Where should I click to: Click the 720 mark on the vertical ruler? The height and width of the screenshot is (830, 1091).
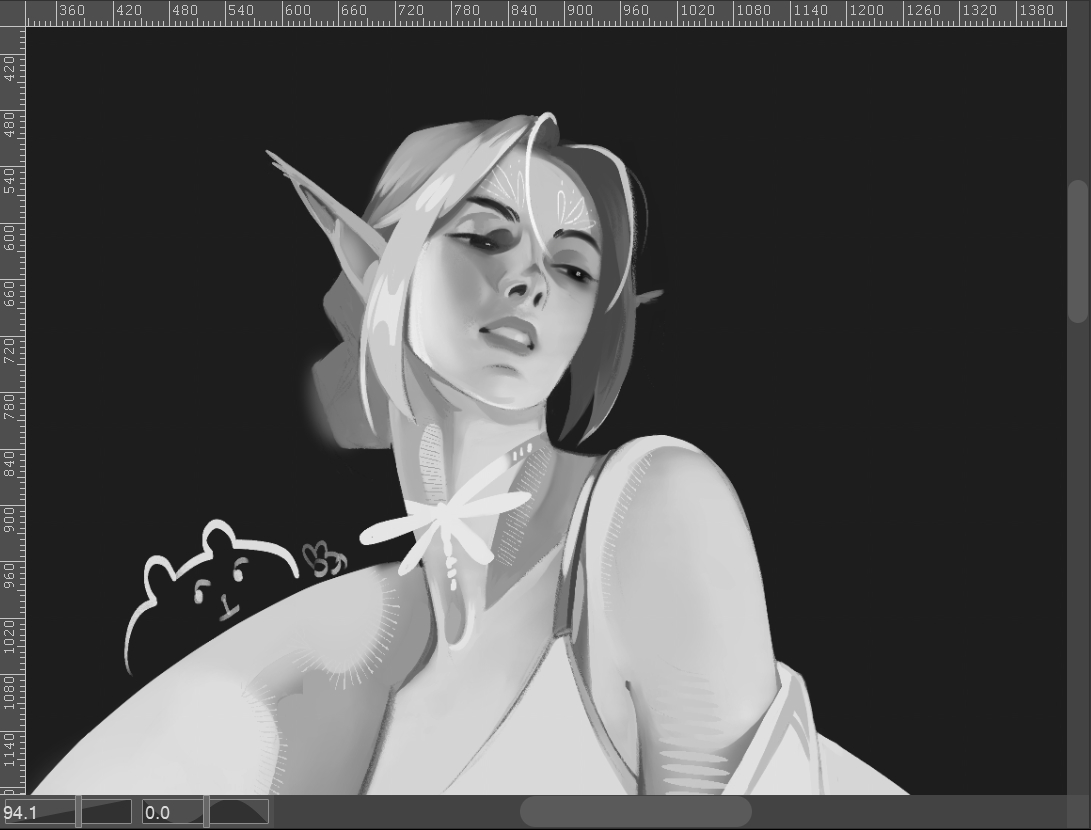(10, 350)
